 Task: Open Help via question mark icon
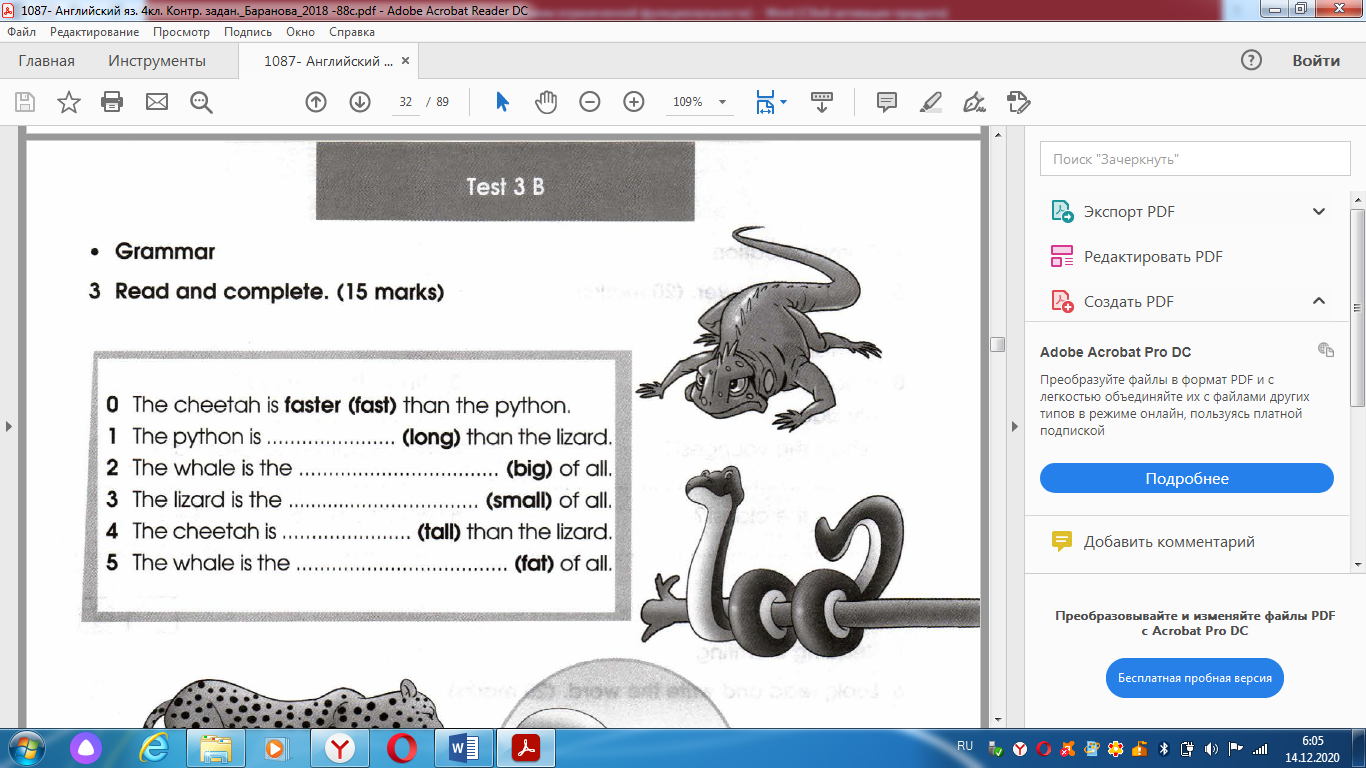[x=1251, y=60]
